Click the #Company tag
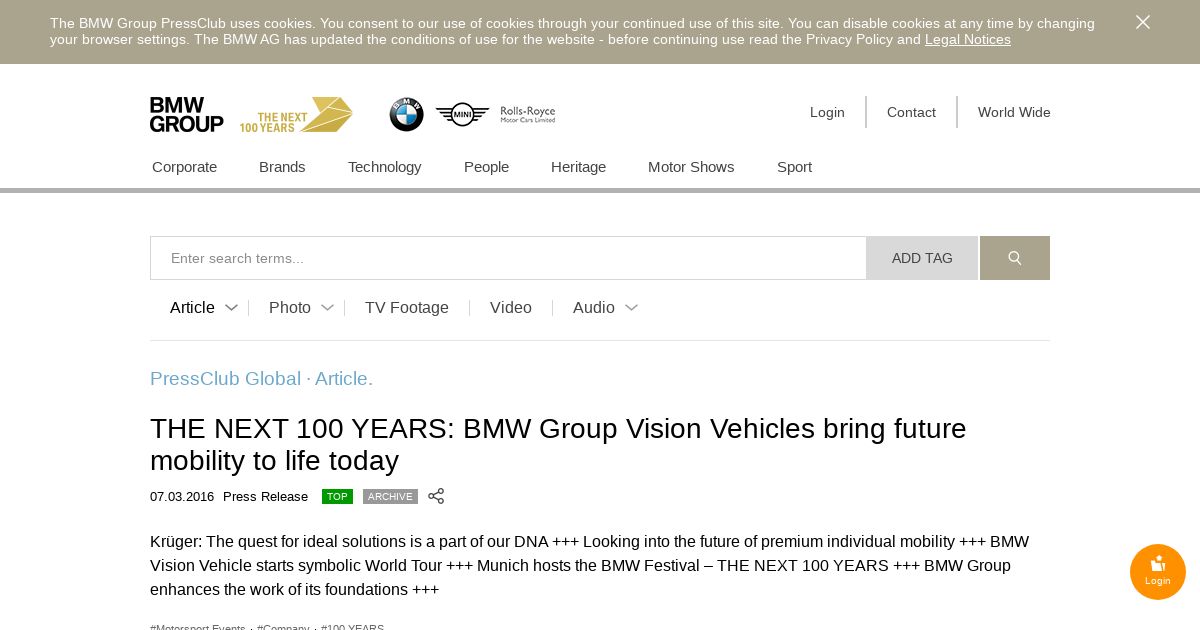The height and width of the screenshot is (630, 1200). pos(283,627)
